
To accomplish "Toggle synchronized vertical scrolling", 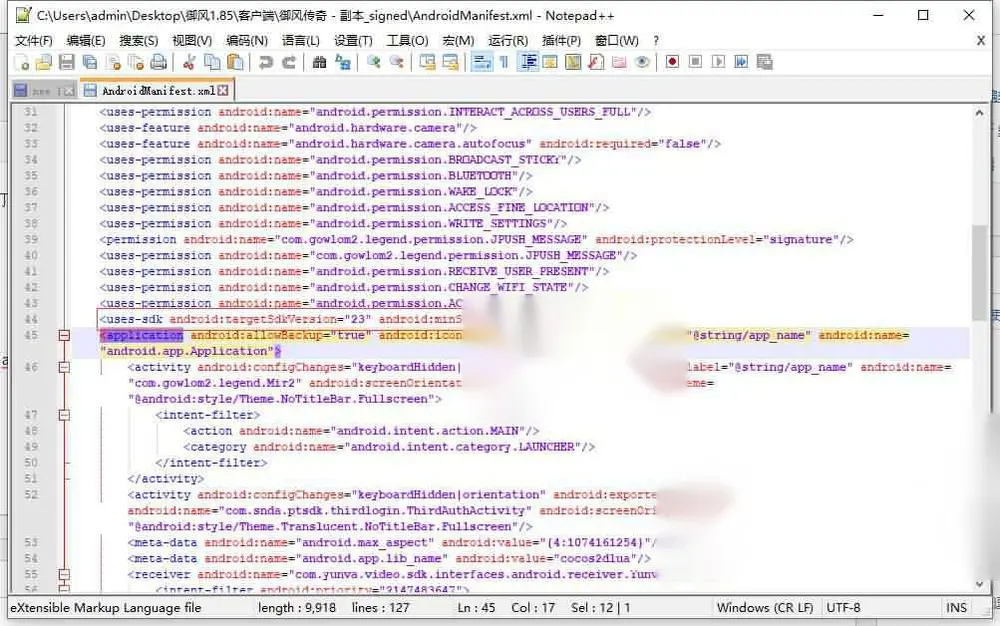I will 427,62.
